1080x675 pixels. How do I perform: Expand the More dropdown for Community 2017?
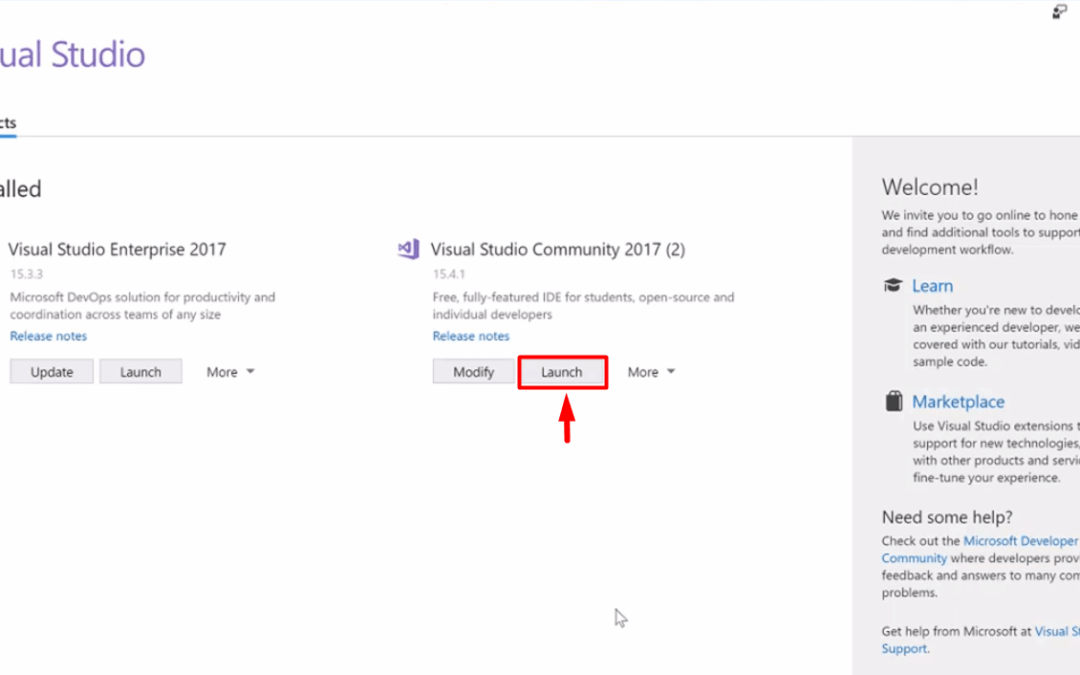(x=651, y=372)
